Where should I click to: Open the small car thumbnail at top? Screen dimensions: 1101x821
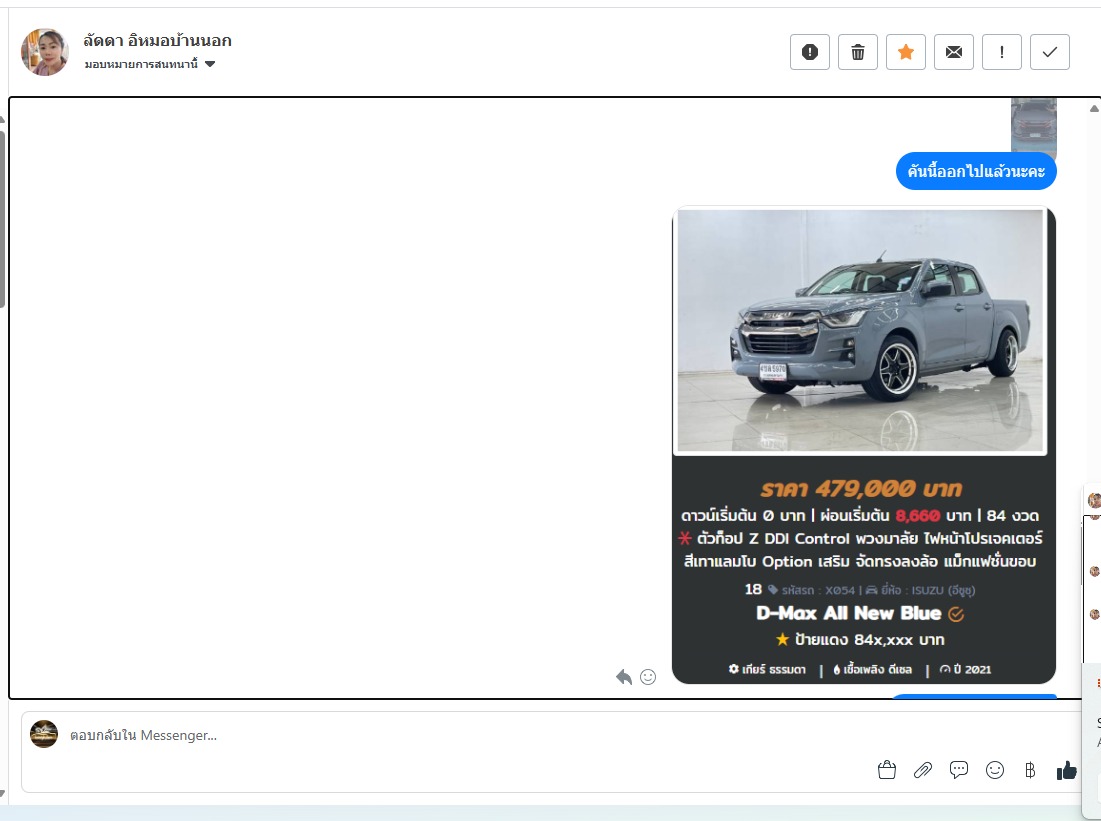[x=1034, y=125]
